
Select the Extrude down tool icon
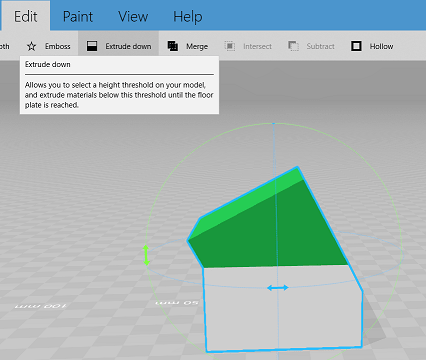pos(92,46)
